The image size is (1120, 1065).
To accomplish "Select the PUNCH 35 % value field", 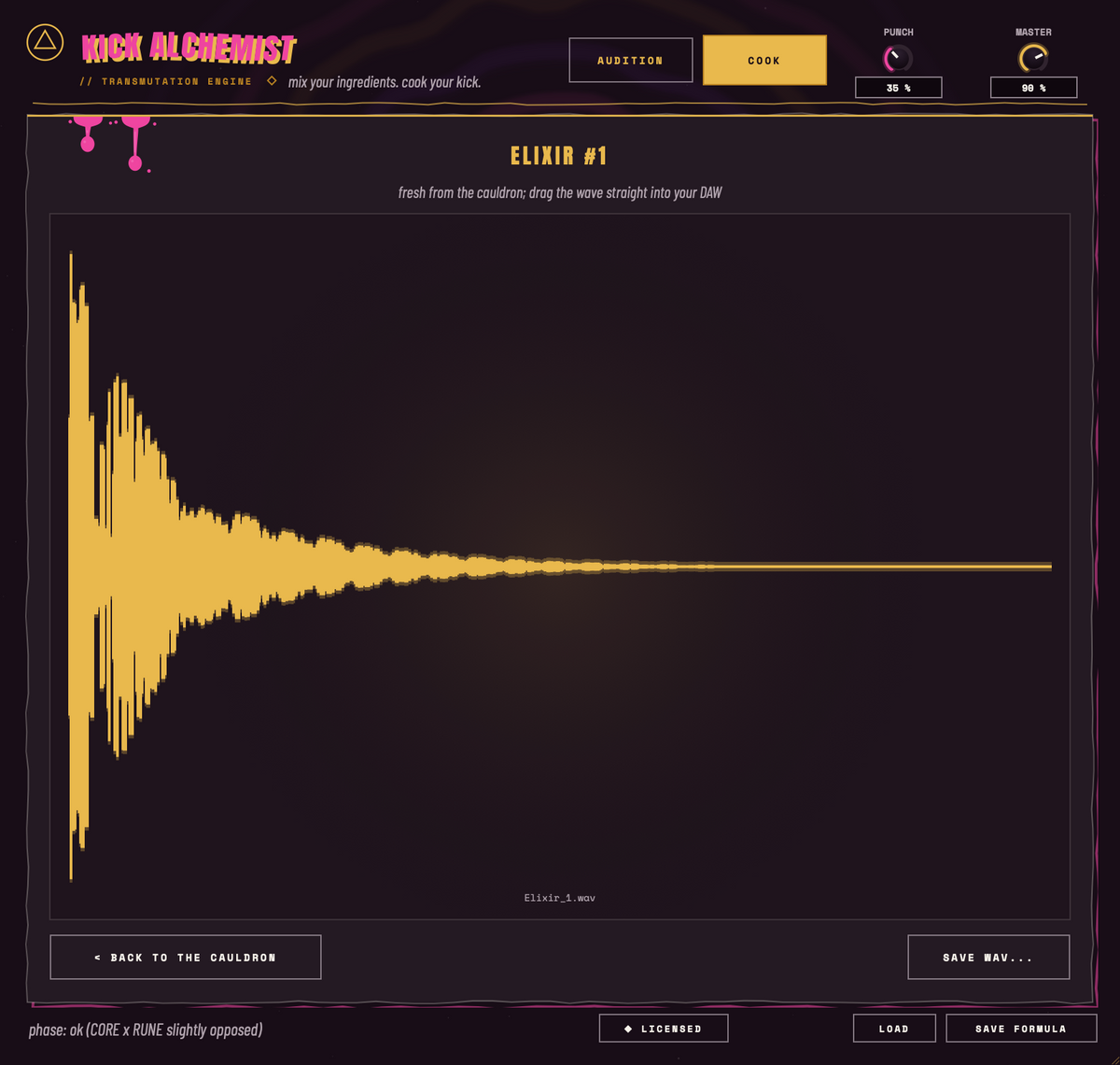I will pyautogui.click(x=899, y=88).
